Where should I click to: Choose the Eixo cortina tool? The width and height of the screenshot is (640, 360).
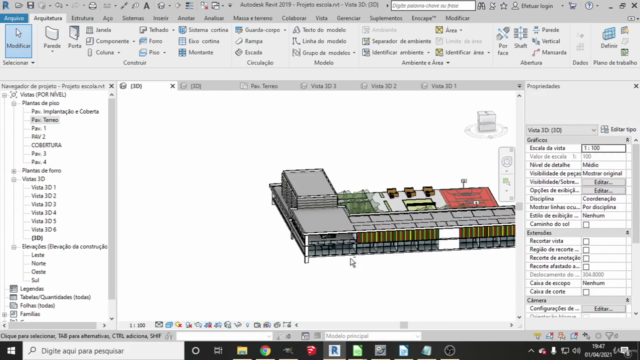199,41
